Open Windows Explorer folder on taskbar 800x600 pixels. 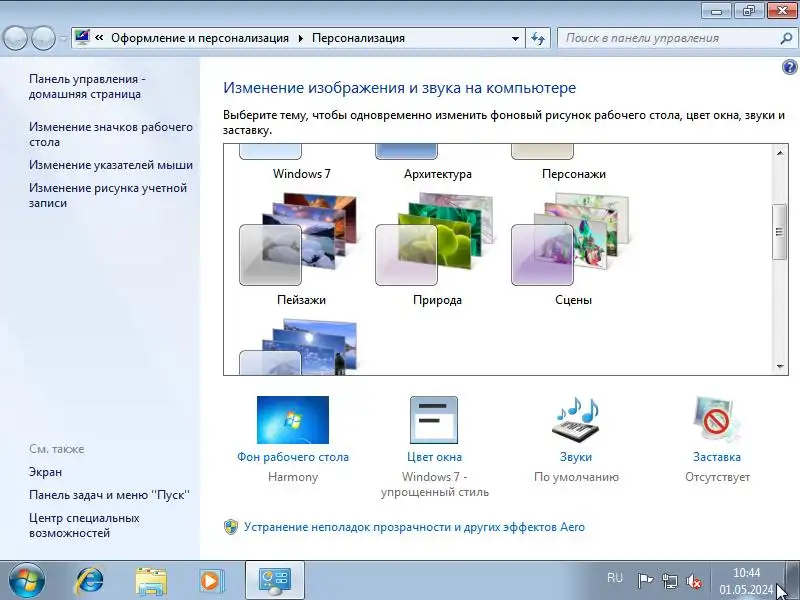[151, 581]
